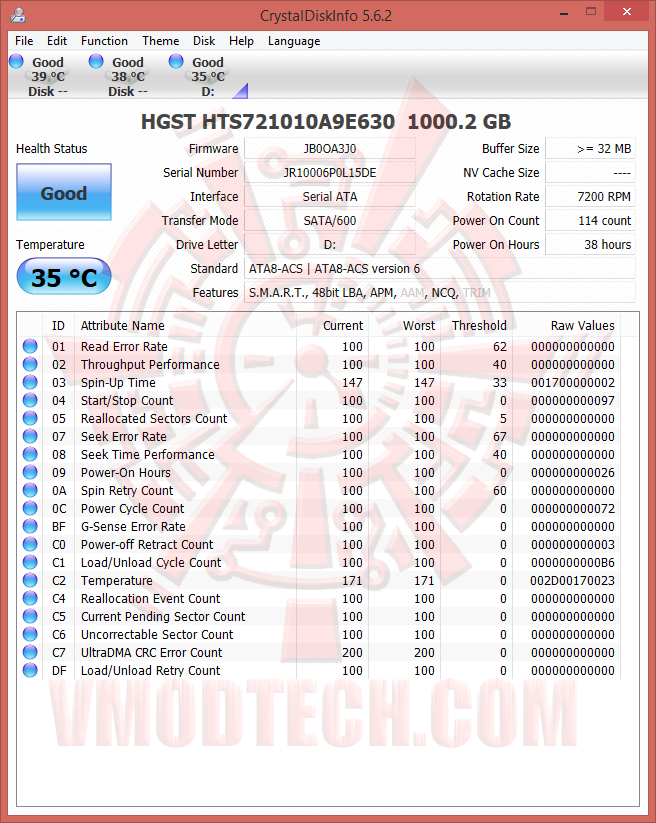This screenshot has height=823, width=656.
Task: Open the Function menu
Action: tap(104, 41)
